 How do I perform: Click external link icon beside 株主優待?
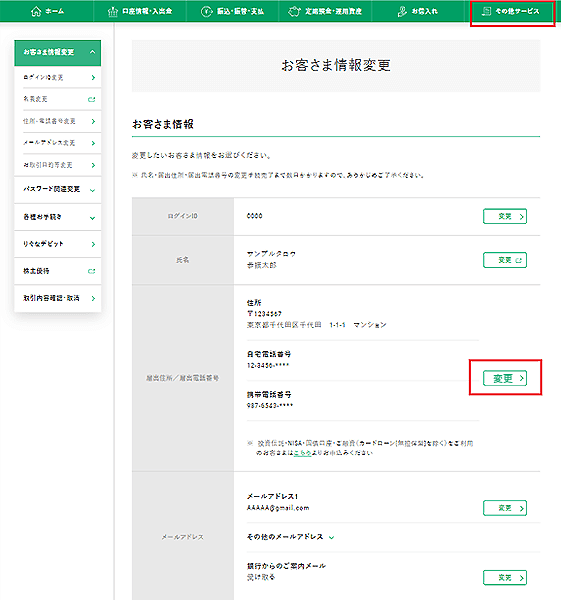pyautogui.click(x=91, y=271)
